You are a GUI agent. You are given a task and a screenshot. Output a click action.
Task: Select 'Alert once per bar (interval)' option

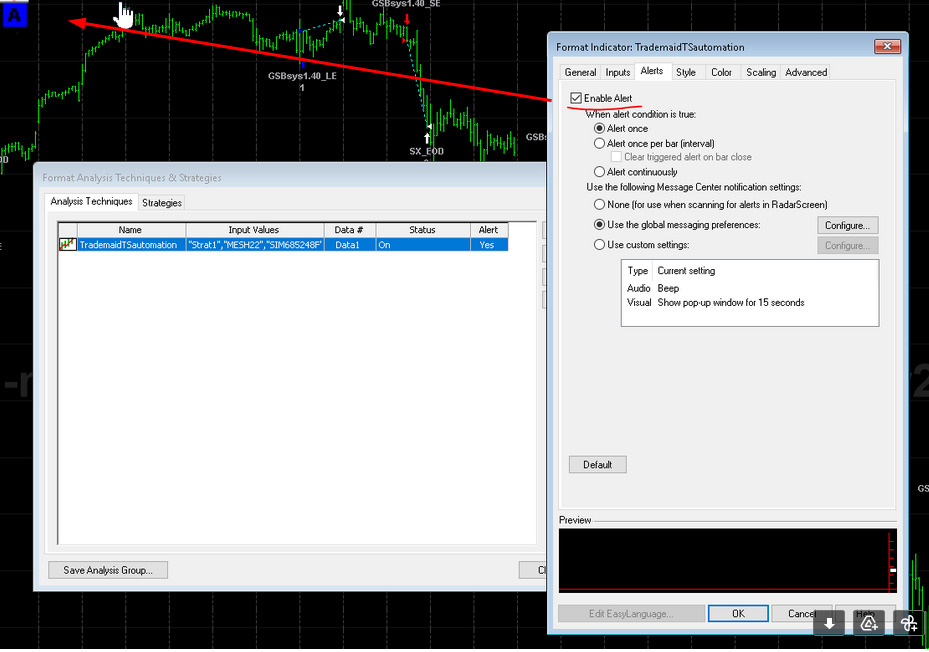pyautogui.click(x=600, y=144)
